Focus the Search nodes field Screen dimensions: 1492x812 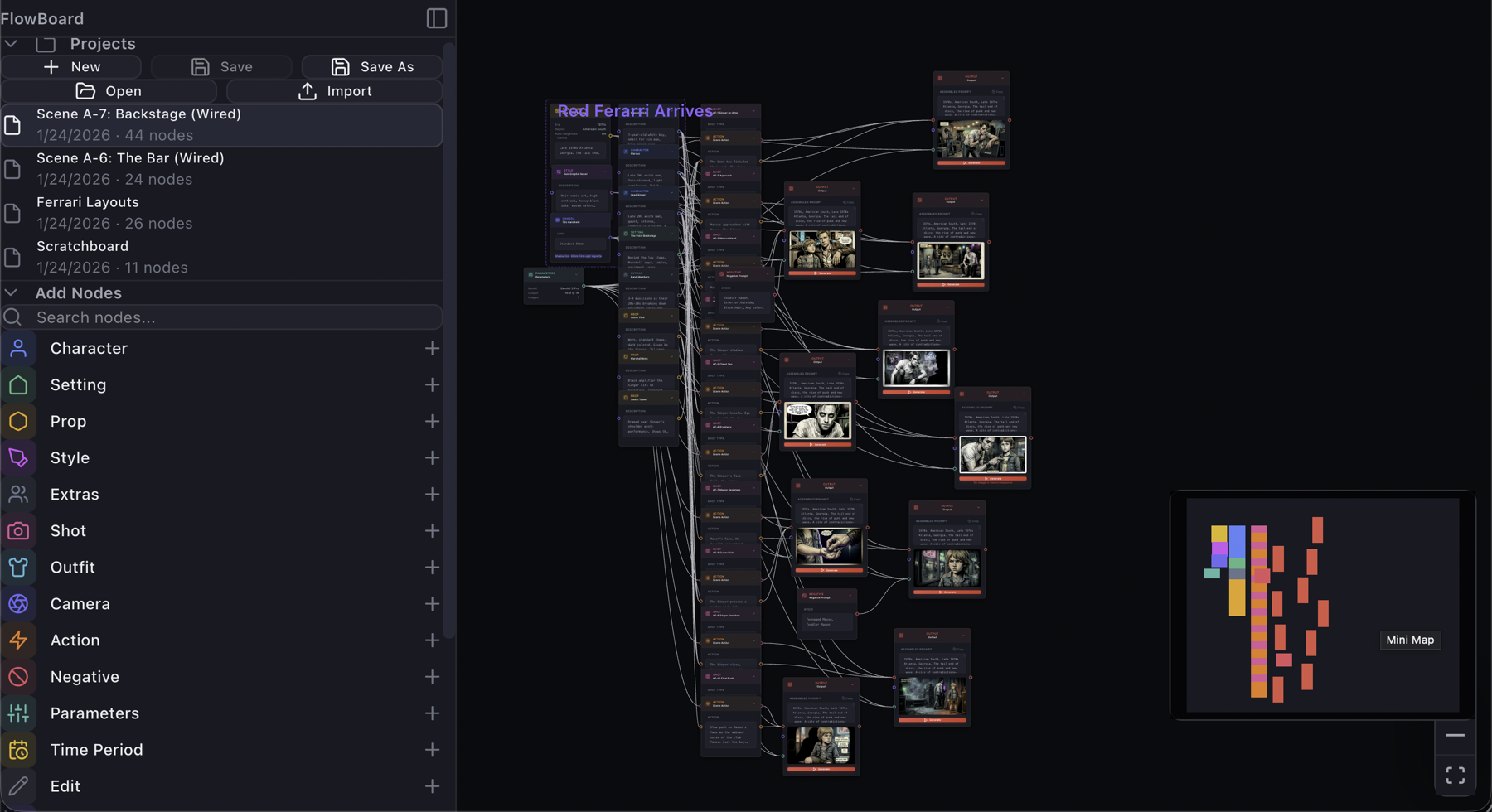click(221, 317)
